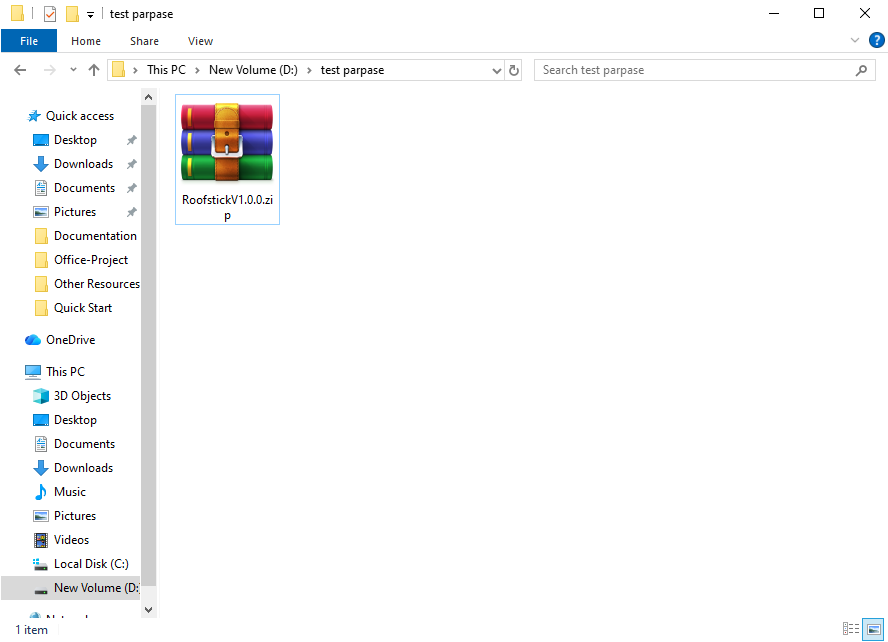This screenshot has width=888, height=642.
Task: Select the RoofstickV1.0.0.zip archive file
Action: coord(227,160)
